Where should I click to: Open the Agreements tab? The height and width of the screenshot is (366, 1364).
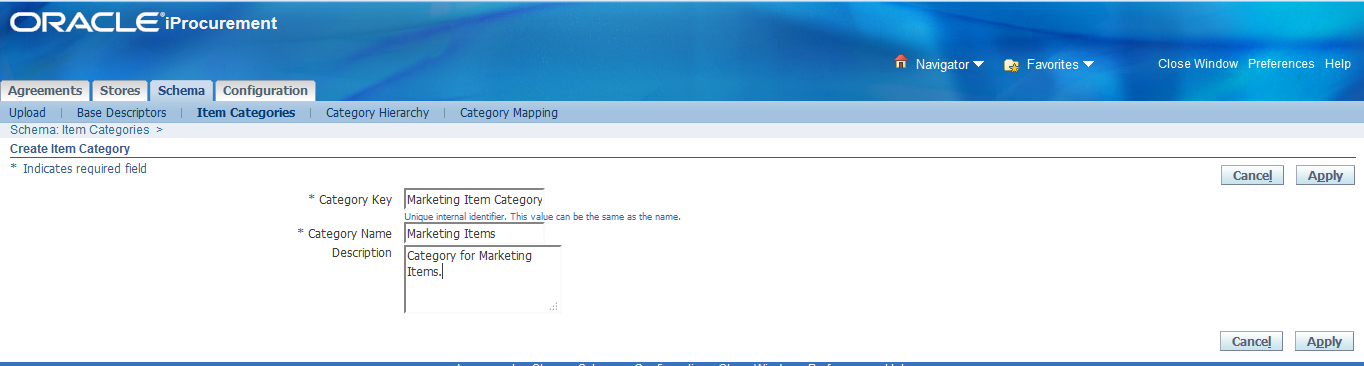point(45,91)
